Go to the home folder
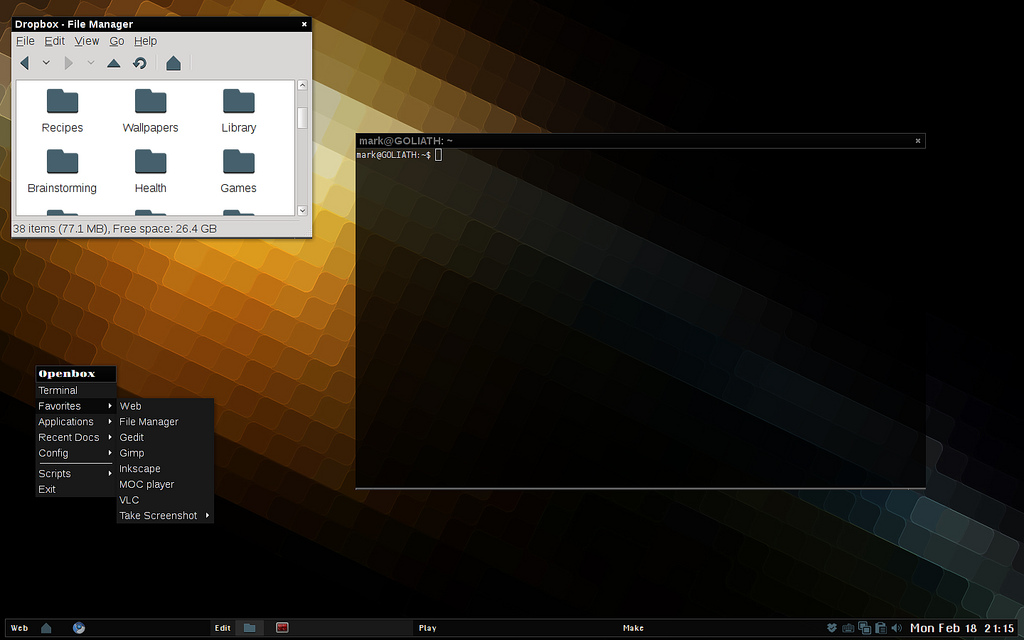 coord(173,63)
